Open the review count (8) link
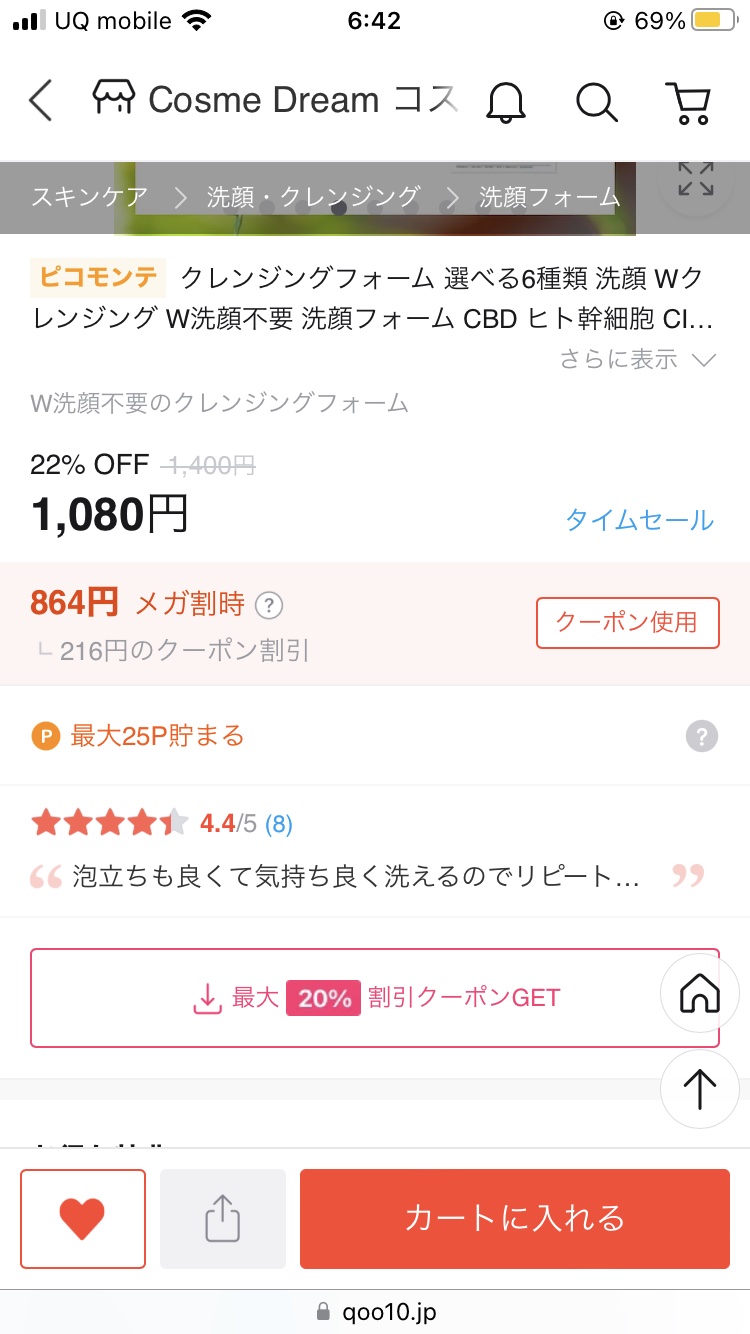 [279, 824]
